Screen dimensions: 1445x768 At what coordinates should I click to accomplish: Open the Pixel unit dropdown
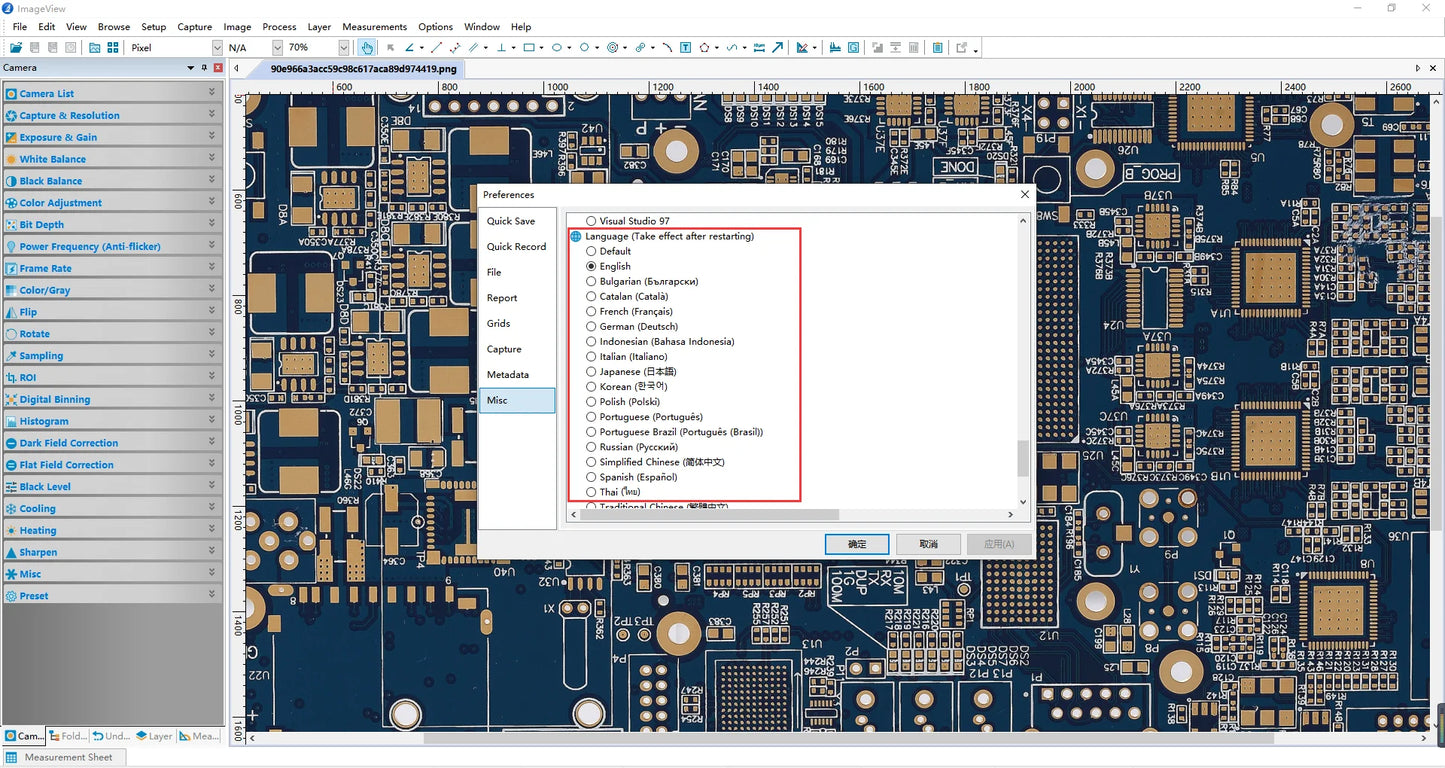pos(217,47)
